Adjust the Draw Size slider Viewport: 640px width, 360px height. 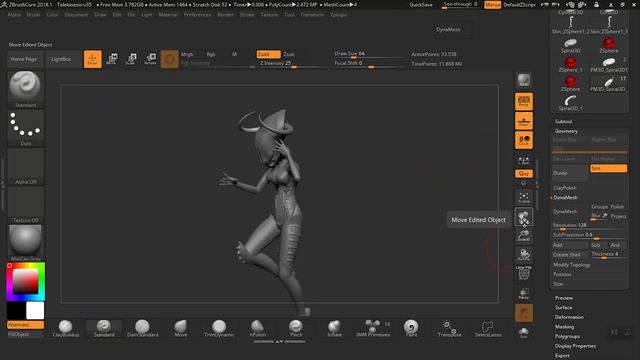coord(369,54)
